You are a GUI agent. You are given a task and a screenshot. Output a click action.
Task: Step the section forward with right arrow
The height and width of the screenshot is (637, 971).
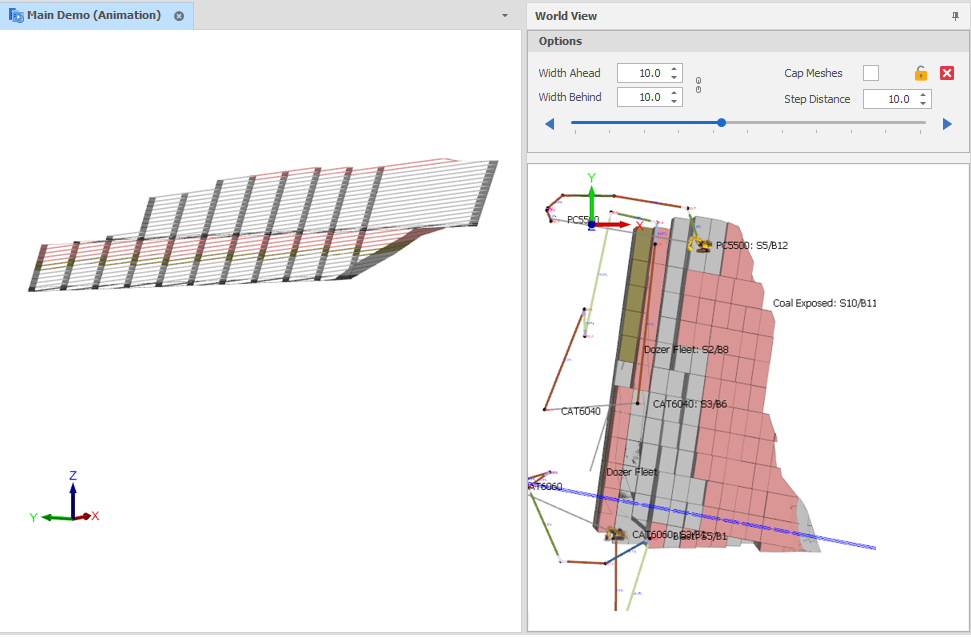pyautogui.click(x=947, y=124)
